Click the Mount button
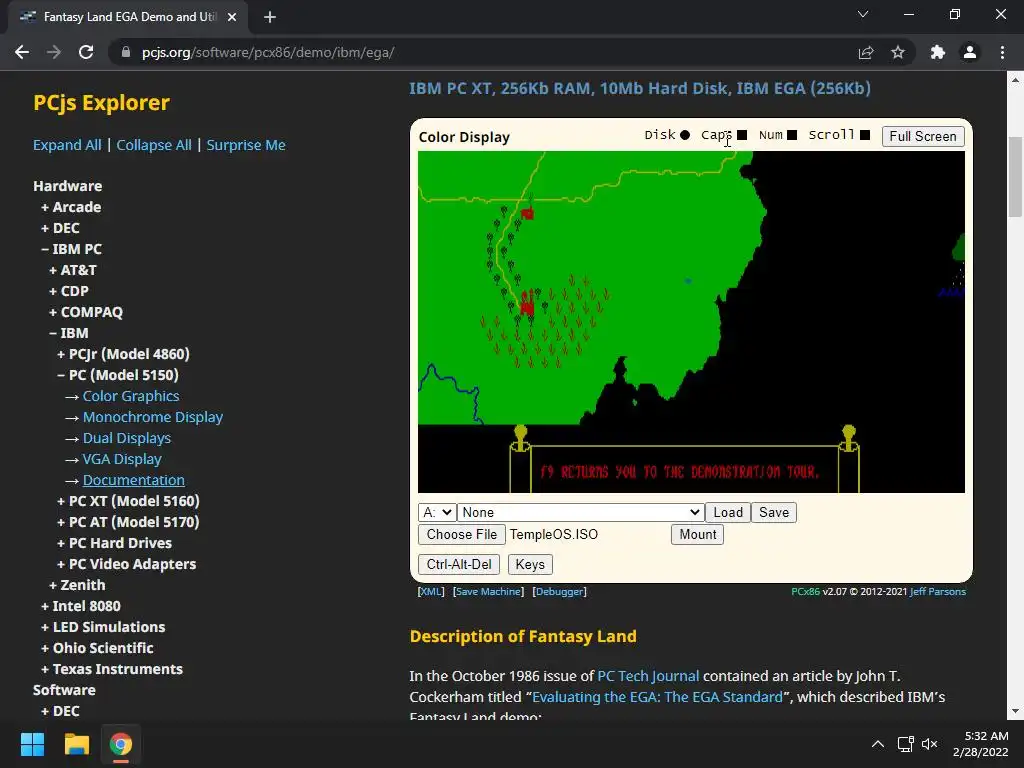 point(697,534)
